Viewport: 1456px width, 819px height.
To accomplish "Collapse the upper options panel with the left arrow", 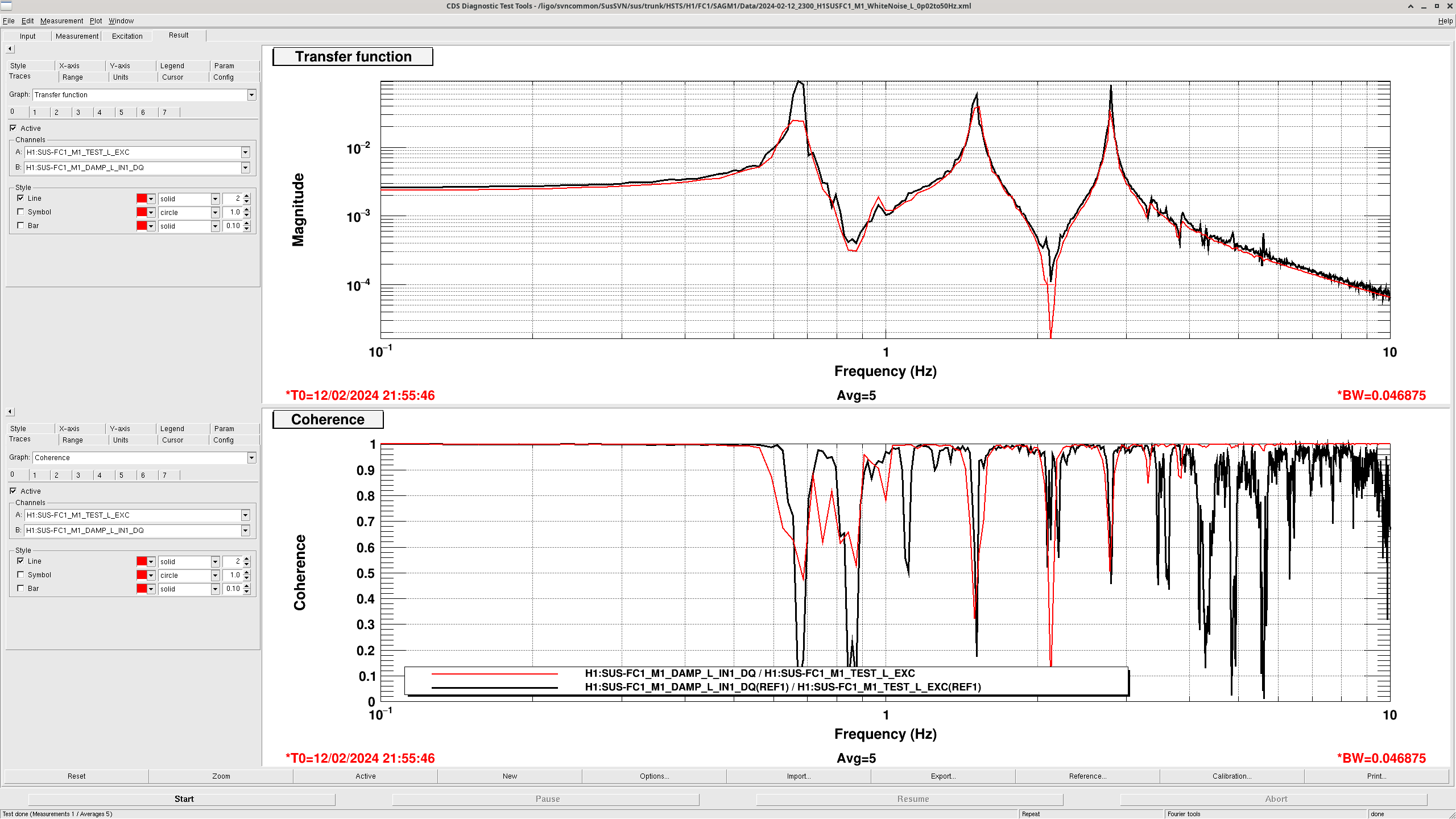I will coord(10,49).
